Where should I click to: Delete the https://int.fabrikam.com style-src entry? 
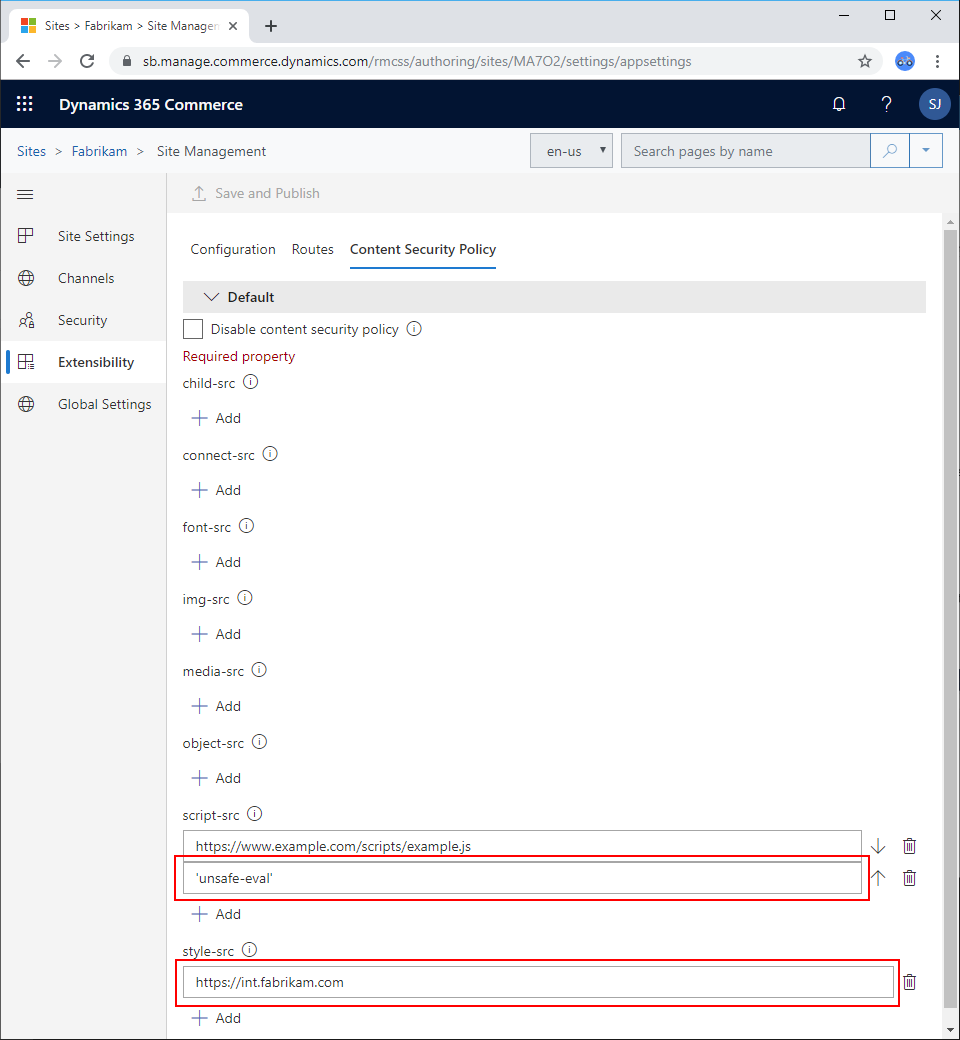[x=908, y=982]
